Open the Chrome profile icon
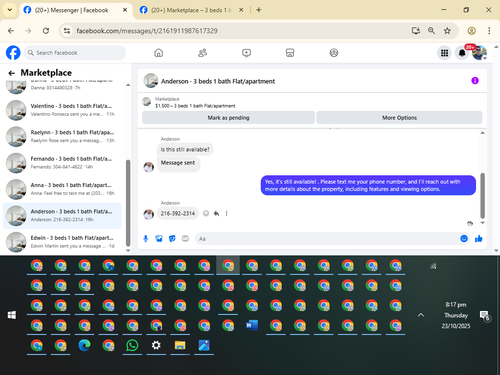Viewport: 500px width, 375px height. pyautogui.click(x=471, y=31)
